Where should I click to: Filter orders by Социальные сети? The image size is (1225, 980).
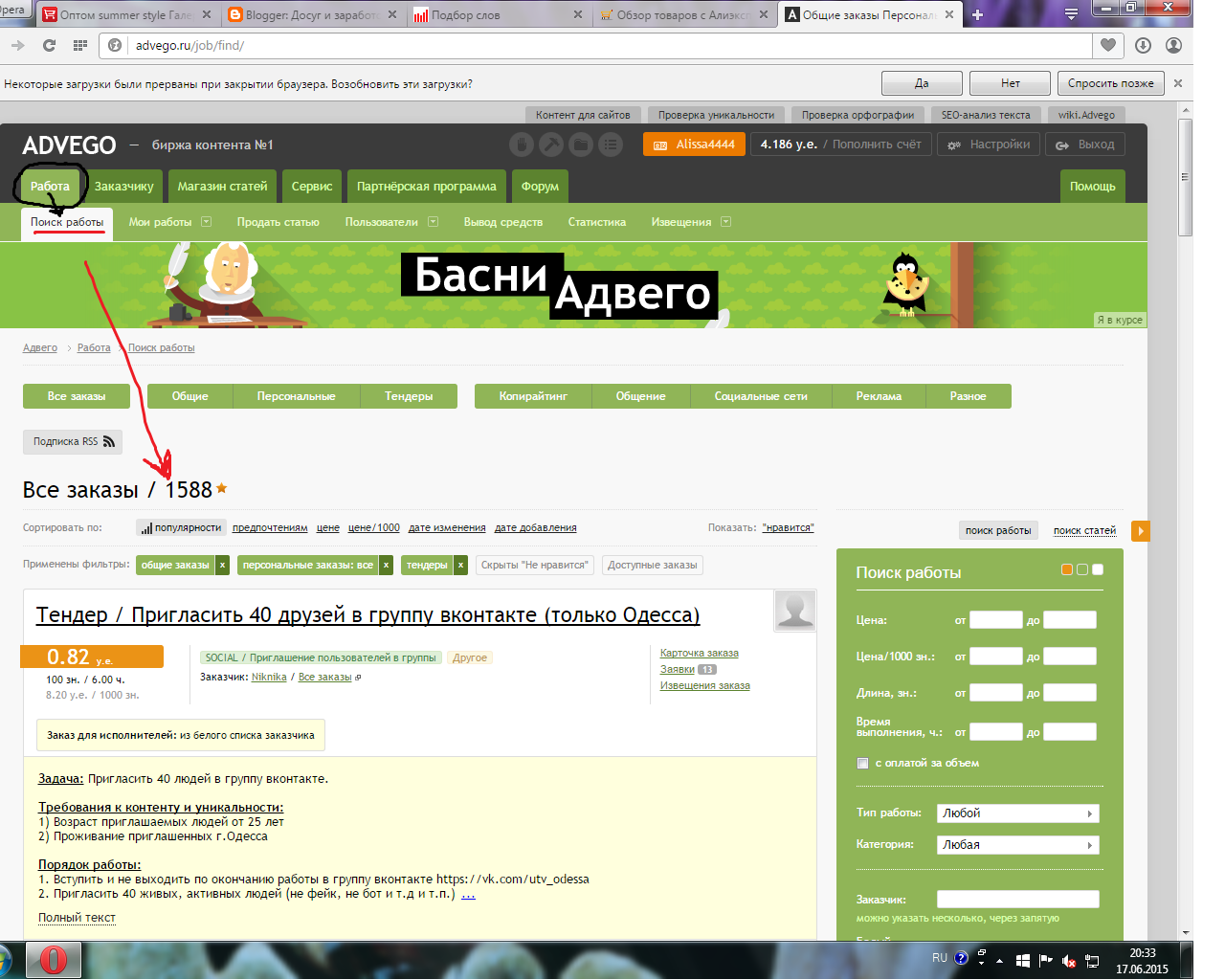coord(761,396)
